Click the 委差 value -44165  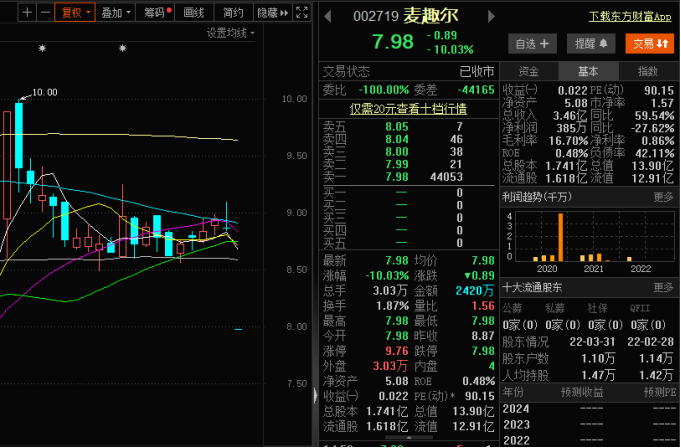click(476, 90)
